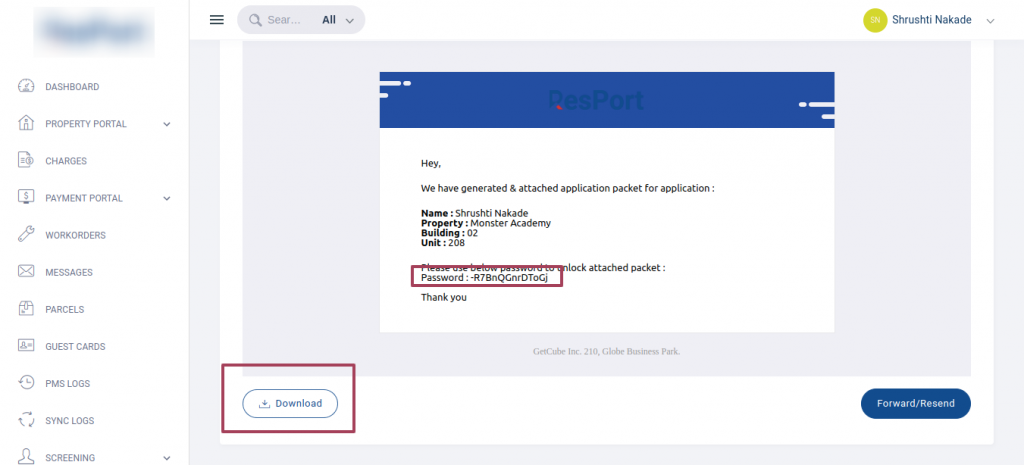Click the Charges sidebar icon

coord(27,161)
